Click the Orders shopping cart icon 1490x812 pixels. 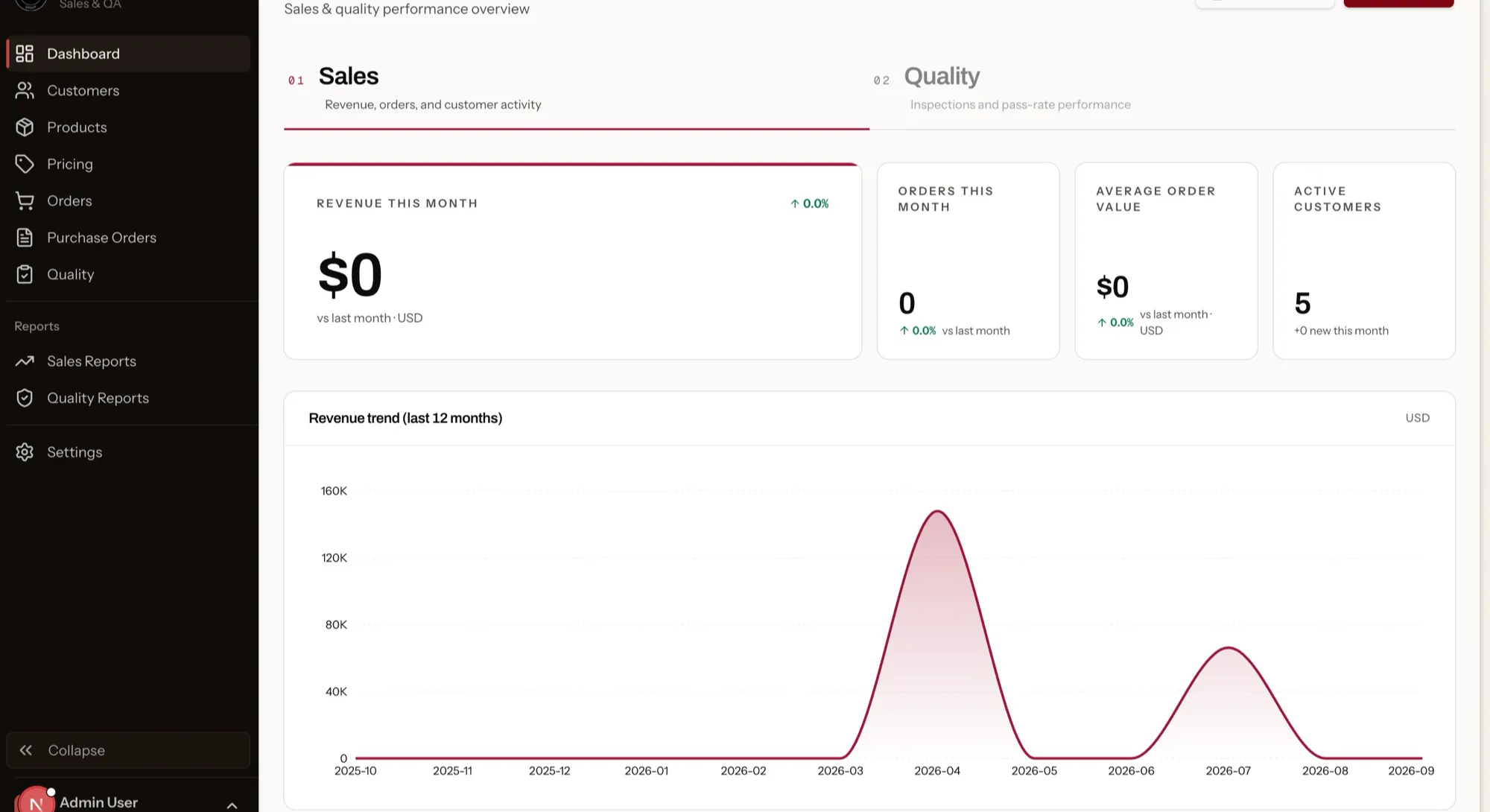tap(25, 201)
